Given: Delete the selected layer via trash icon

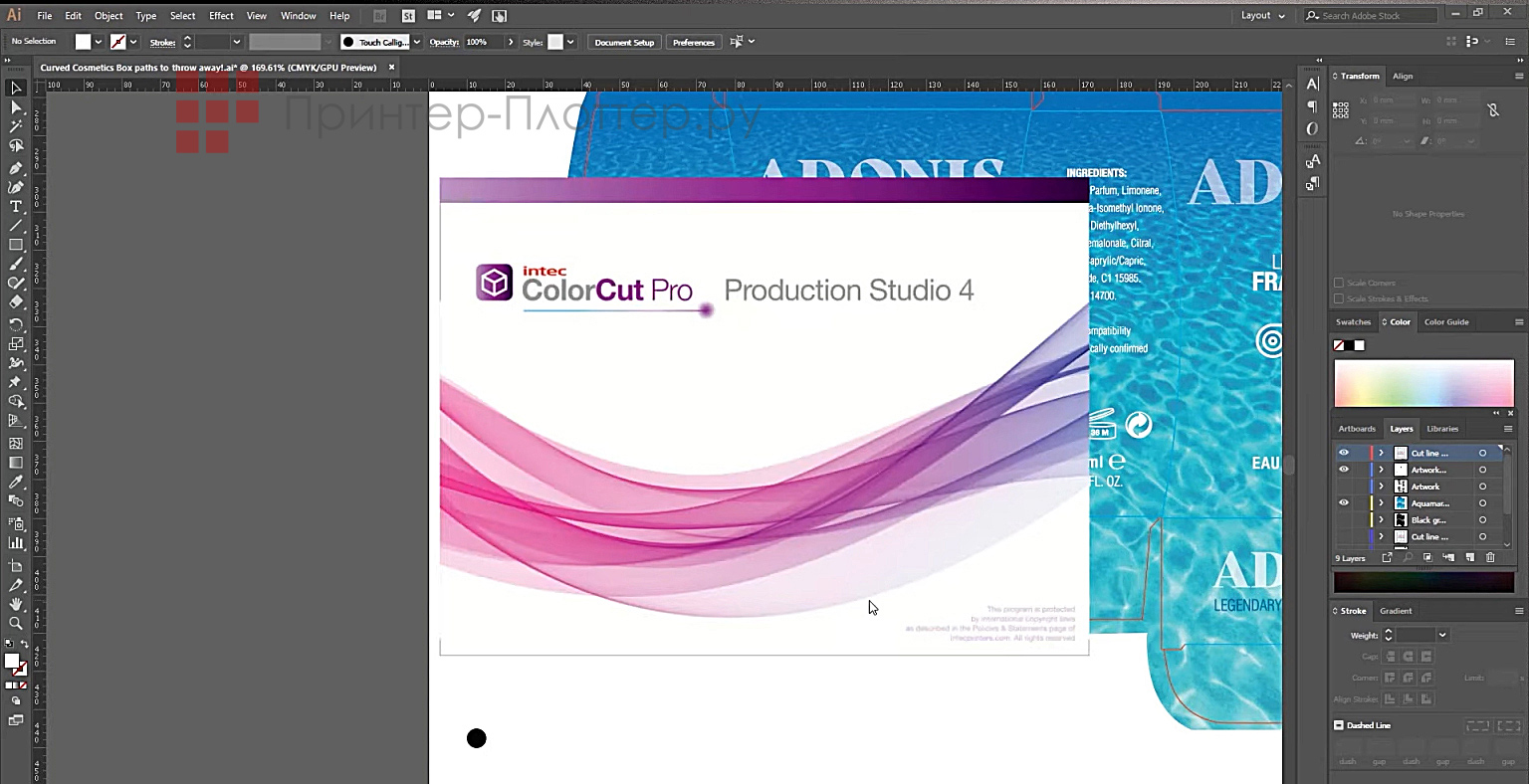Looking at the screenshot, I should [1491, 557].
